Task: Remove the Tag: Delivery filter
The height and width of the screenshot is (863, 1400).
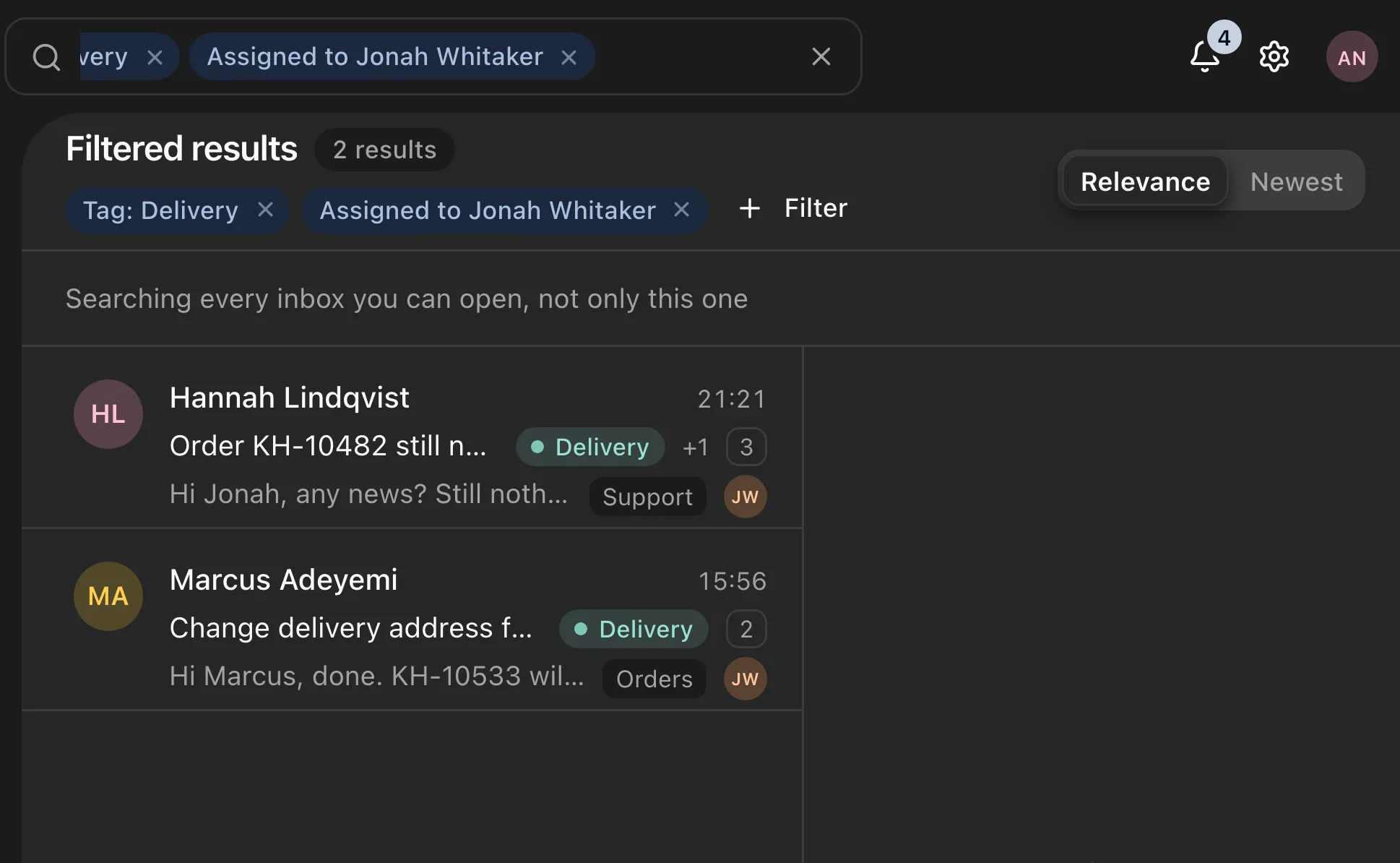Action: coord(266,210)
